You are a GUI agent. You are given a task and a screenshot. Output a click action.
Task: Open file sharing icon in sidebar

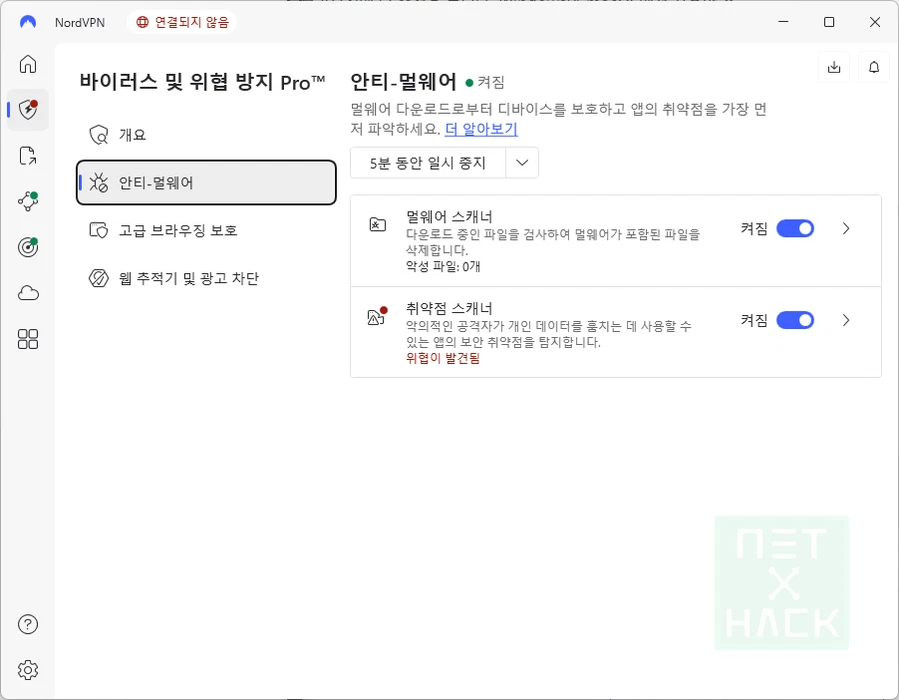pos(28,155)
